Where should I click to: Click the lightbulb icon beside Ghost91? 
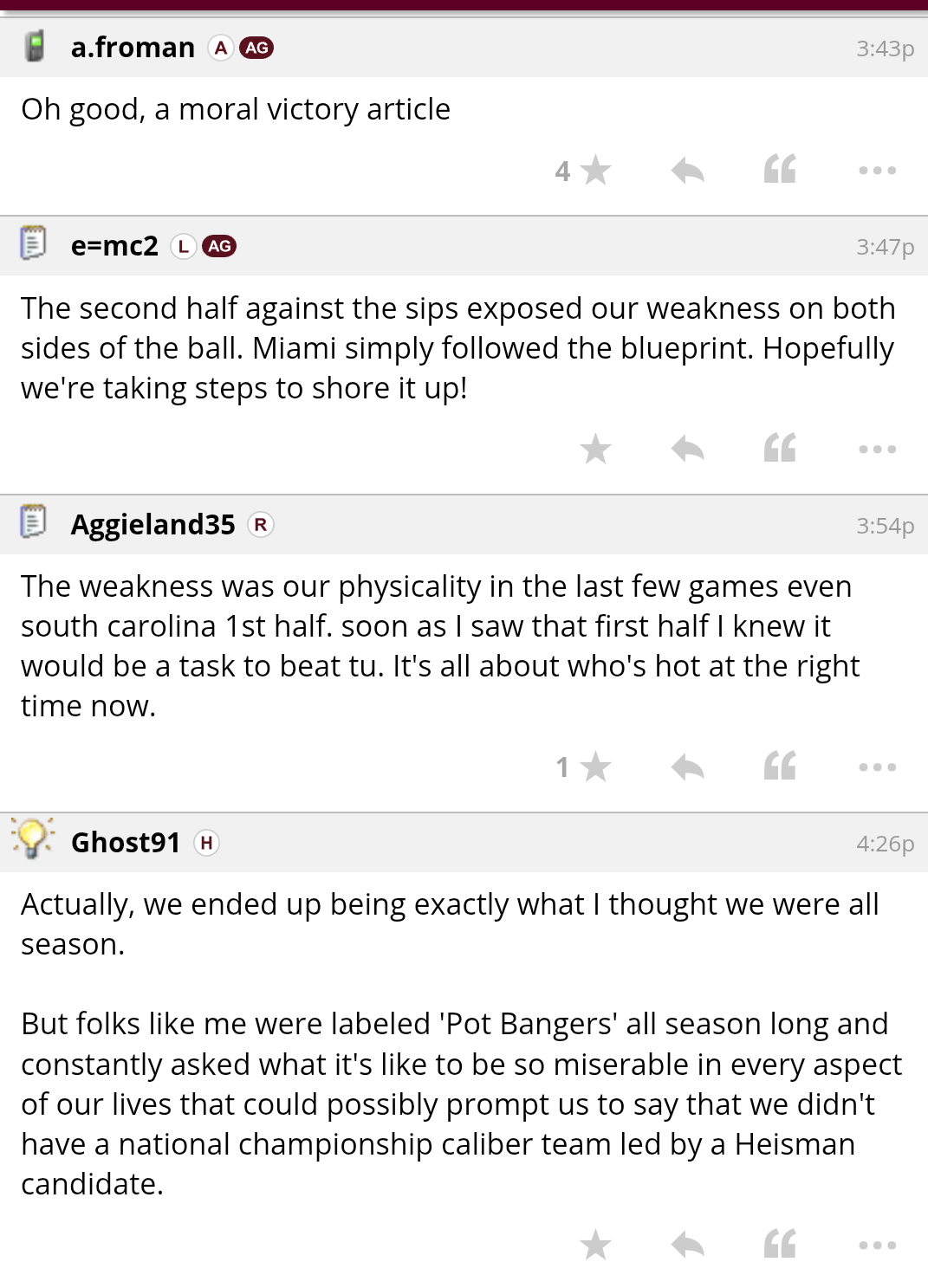tap(33, 838)
